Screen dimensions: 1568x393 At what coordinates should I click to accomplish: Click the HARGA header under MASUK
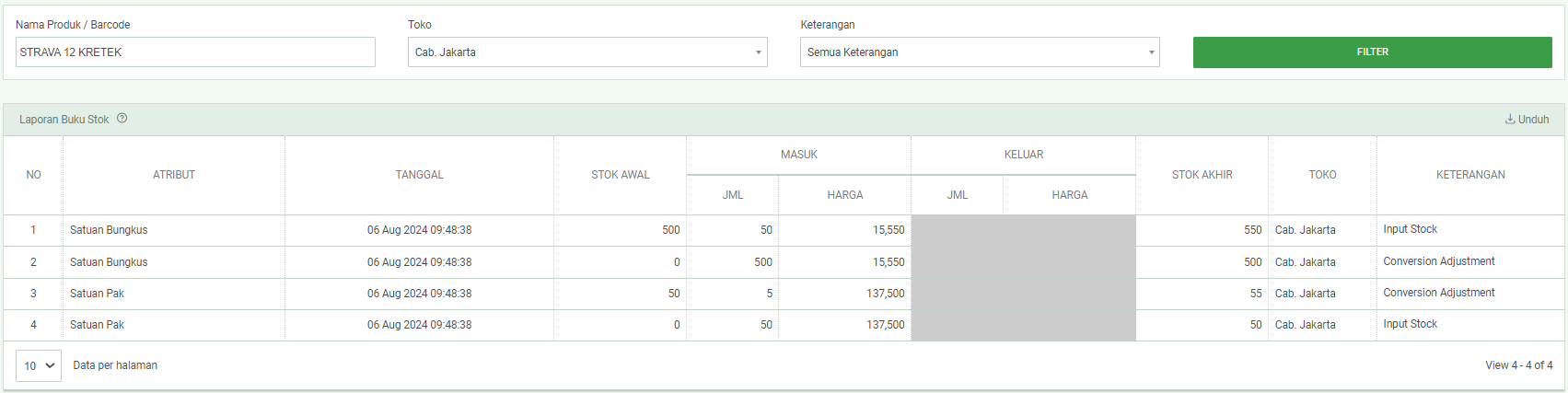pyautogui.click(x=844, y=195)
